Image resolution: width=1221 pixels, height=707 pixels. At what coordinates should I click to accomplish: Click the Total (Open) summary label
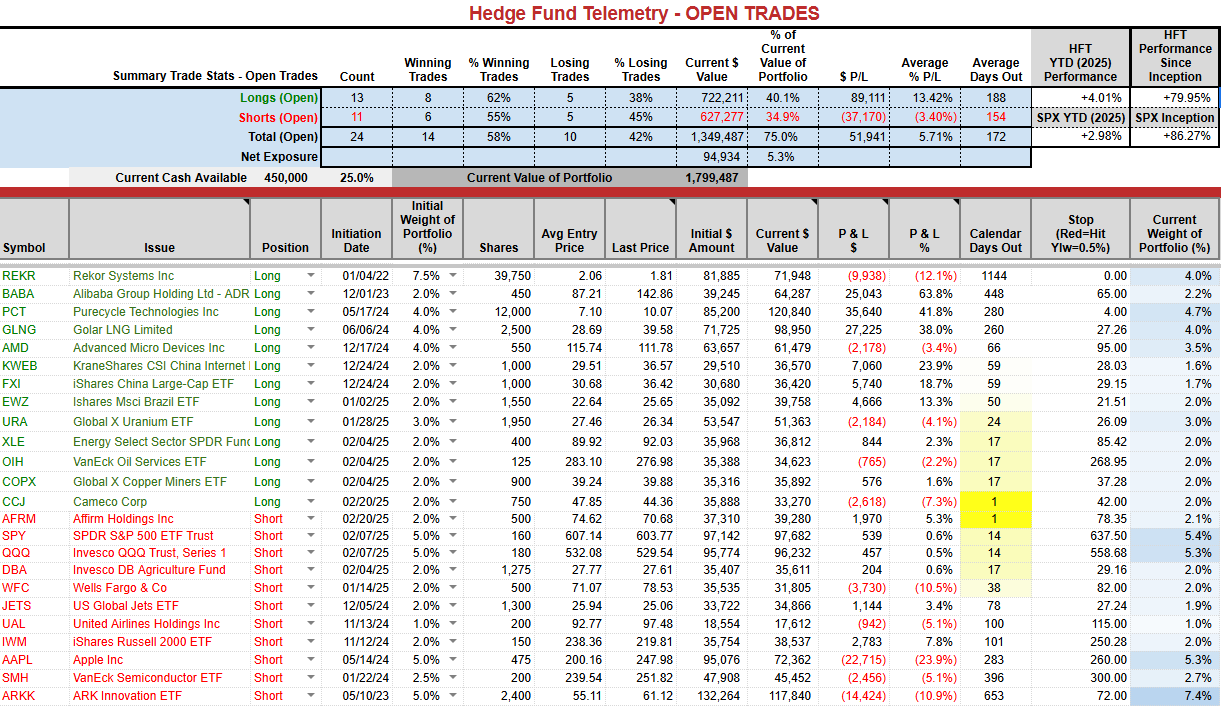[283, 137]
